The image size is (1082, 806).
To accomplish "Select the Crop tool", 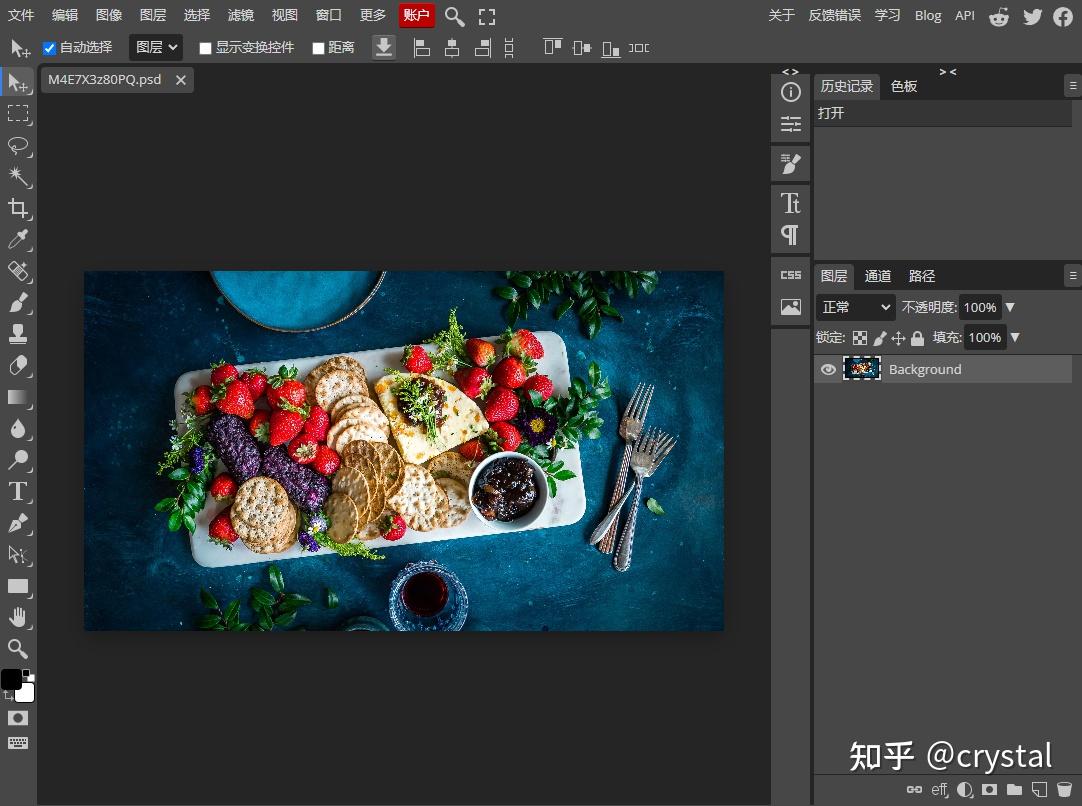I will point(18,208).
